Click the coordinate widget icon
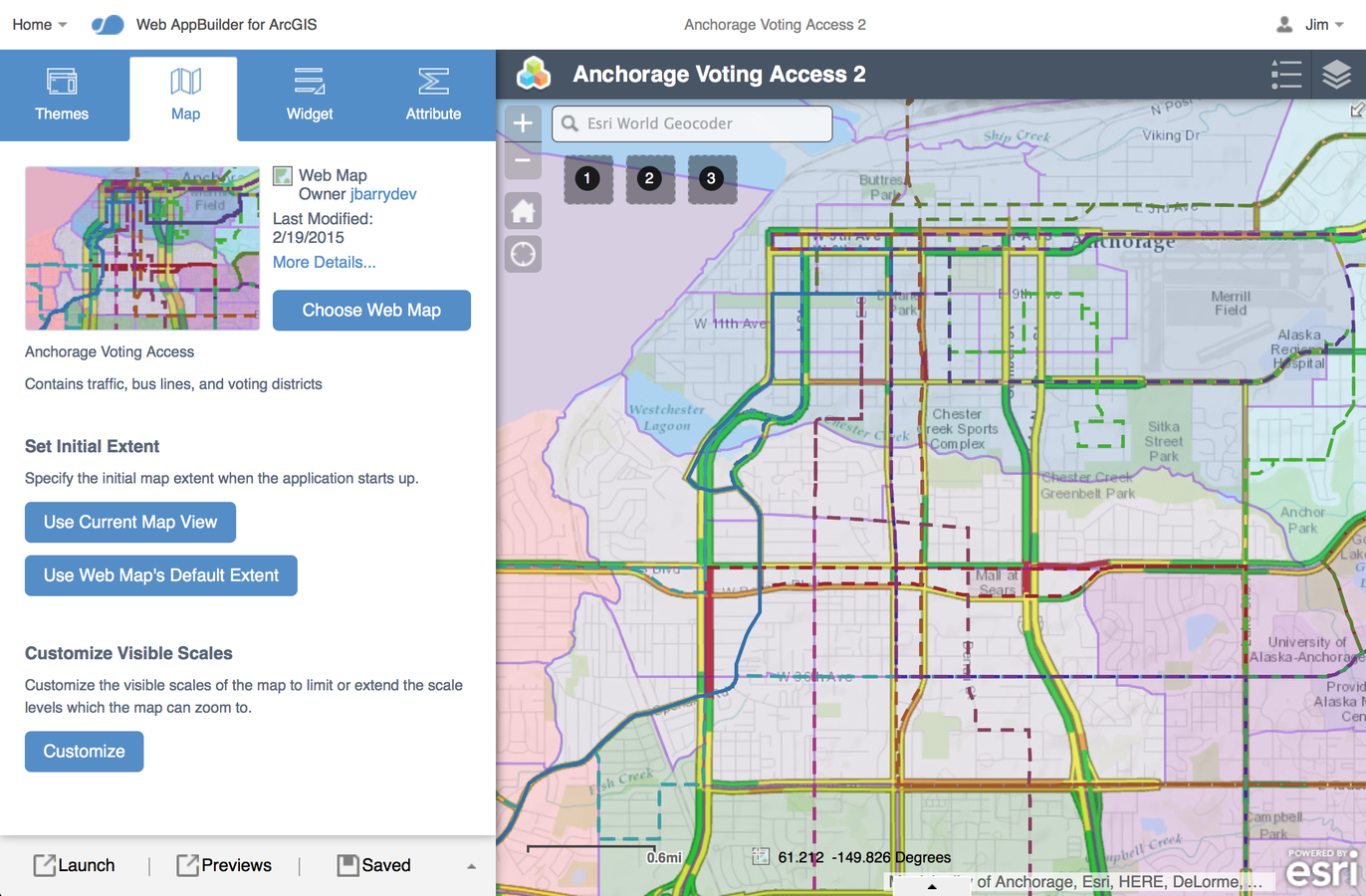The image size is (1366, 896). coord(761,856)
